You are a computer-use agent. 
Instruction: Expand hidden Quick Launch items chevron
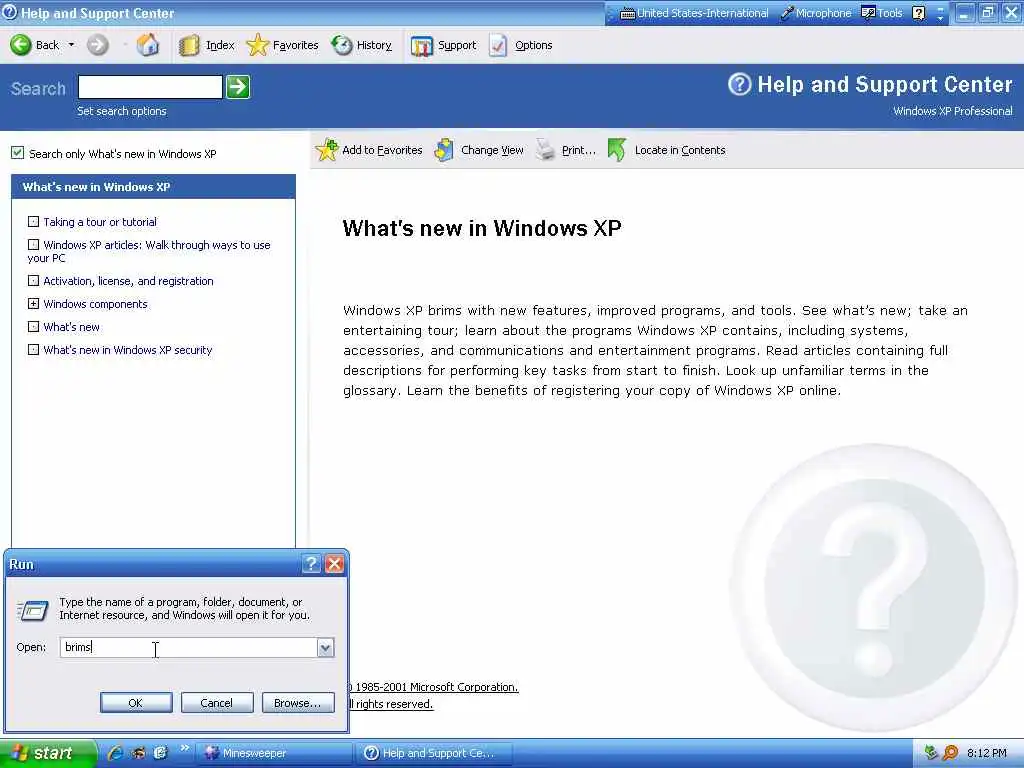(x=184, y=748)
